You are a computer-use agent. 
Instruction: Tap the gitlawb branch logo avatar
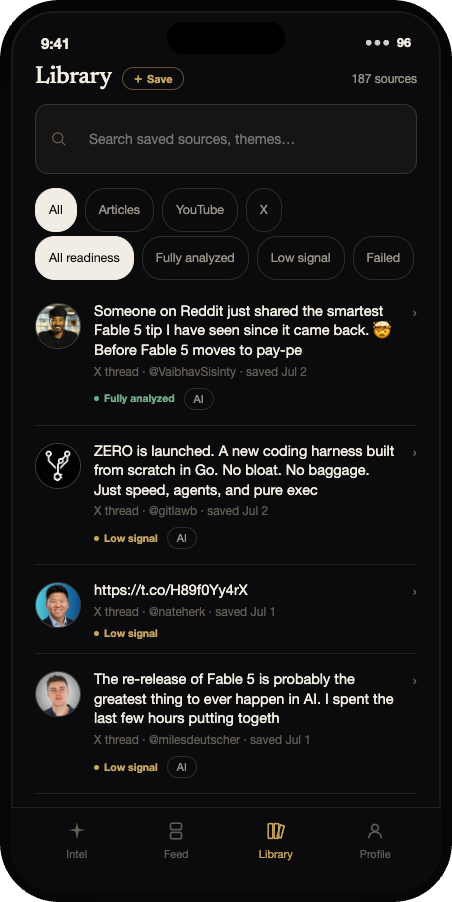click(58, 465)
